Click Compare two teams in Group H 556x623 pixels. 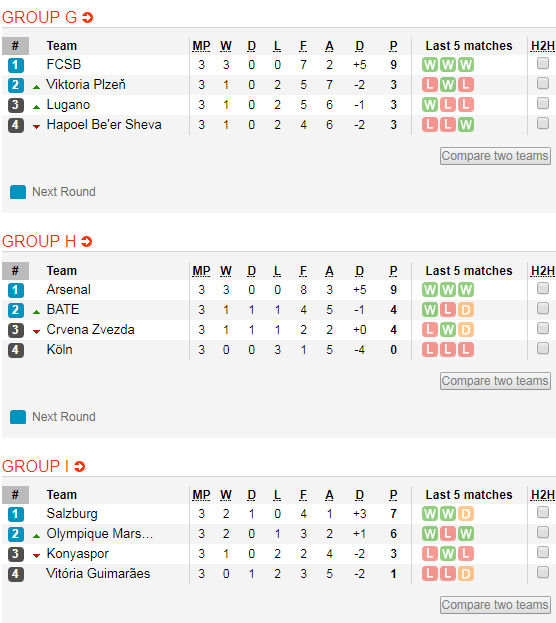click(x=495, y=381)
